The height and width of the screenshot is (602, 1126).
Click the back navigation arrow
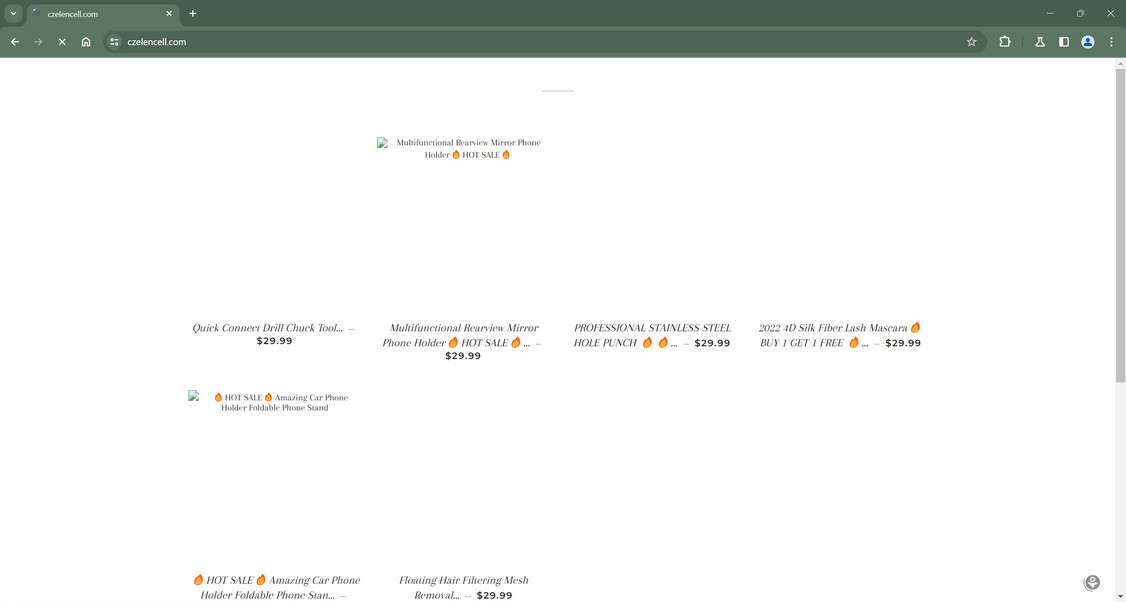[14, 42]
